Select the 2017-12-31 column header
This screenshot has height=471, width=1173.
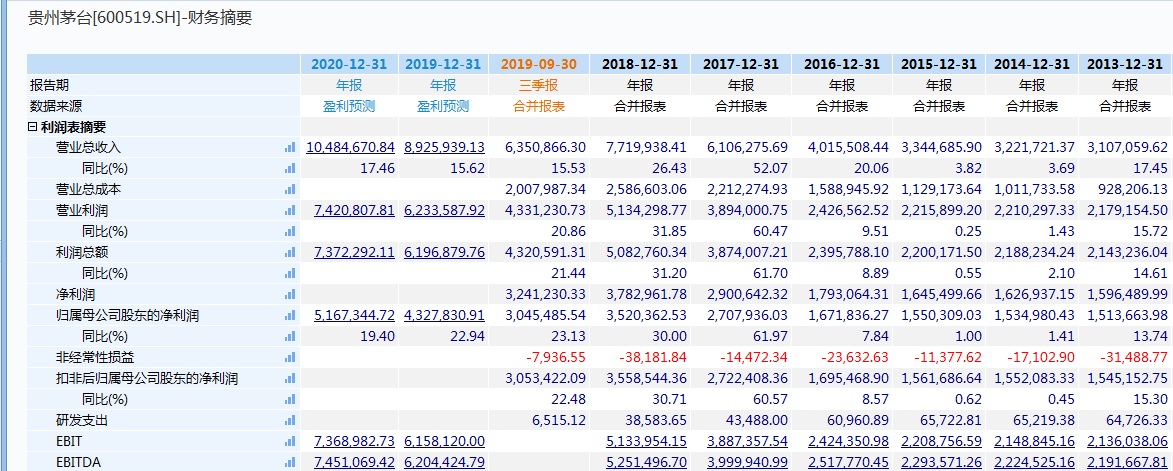pyautogui.click(x=741, y=64)
